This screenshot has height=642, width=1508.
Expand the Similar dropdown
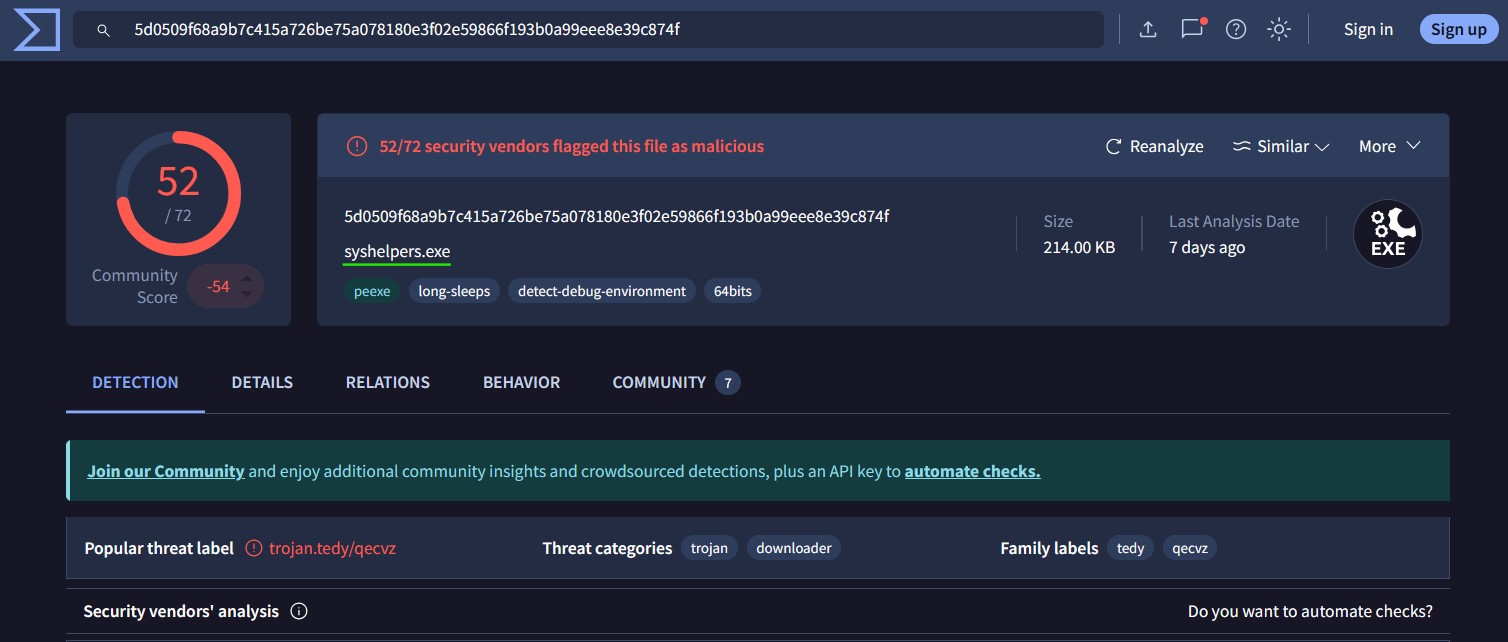(1281, 146)
